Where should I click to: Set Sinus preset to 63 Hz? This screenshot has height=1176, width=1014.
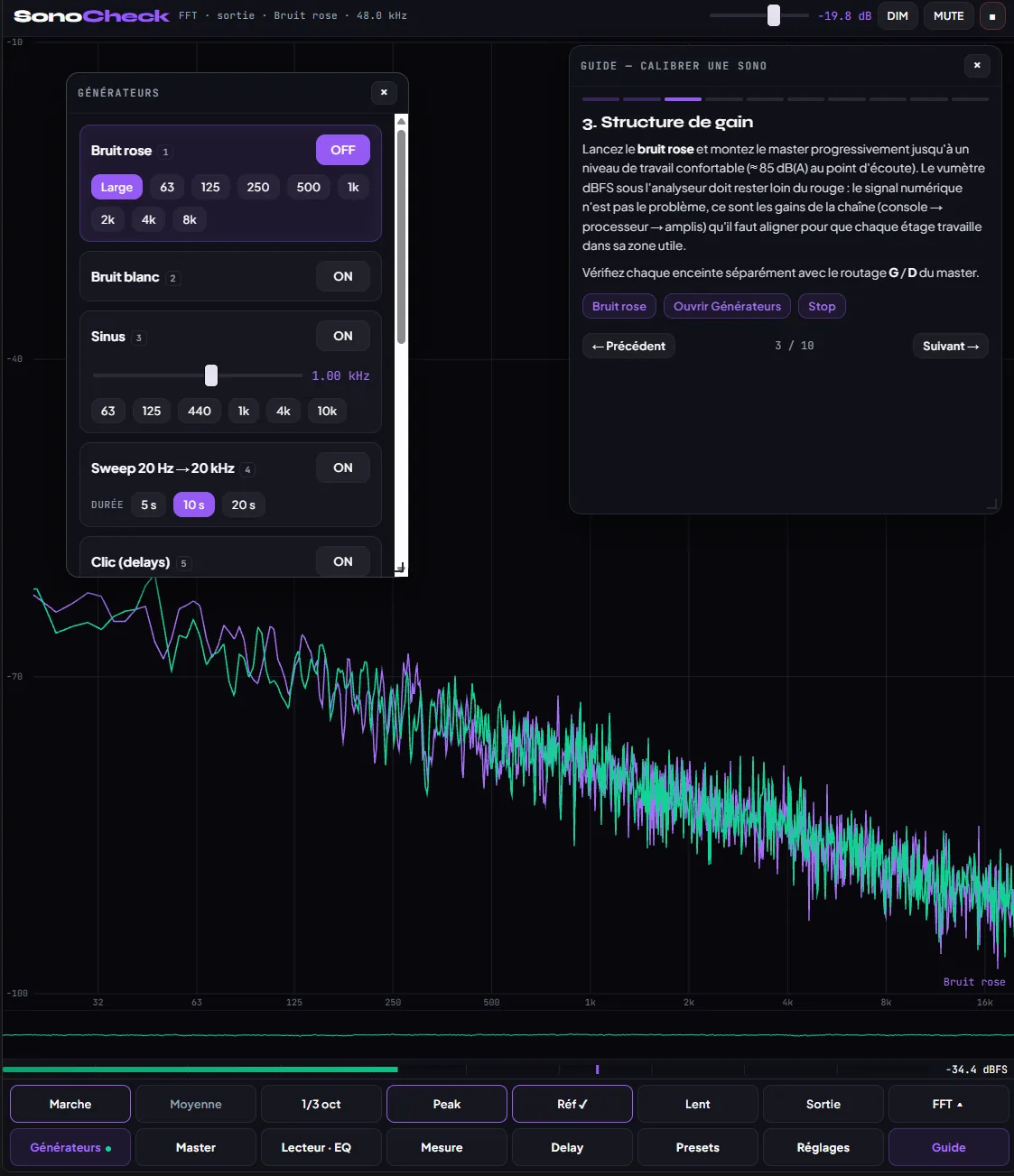pos(108,411)
